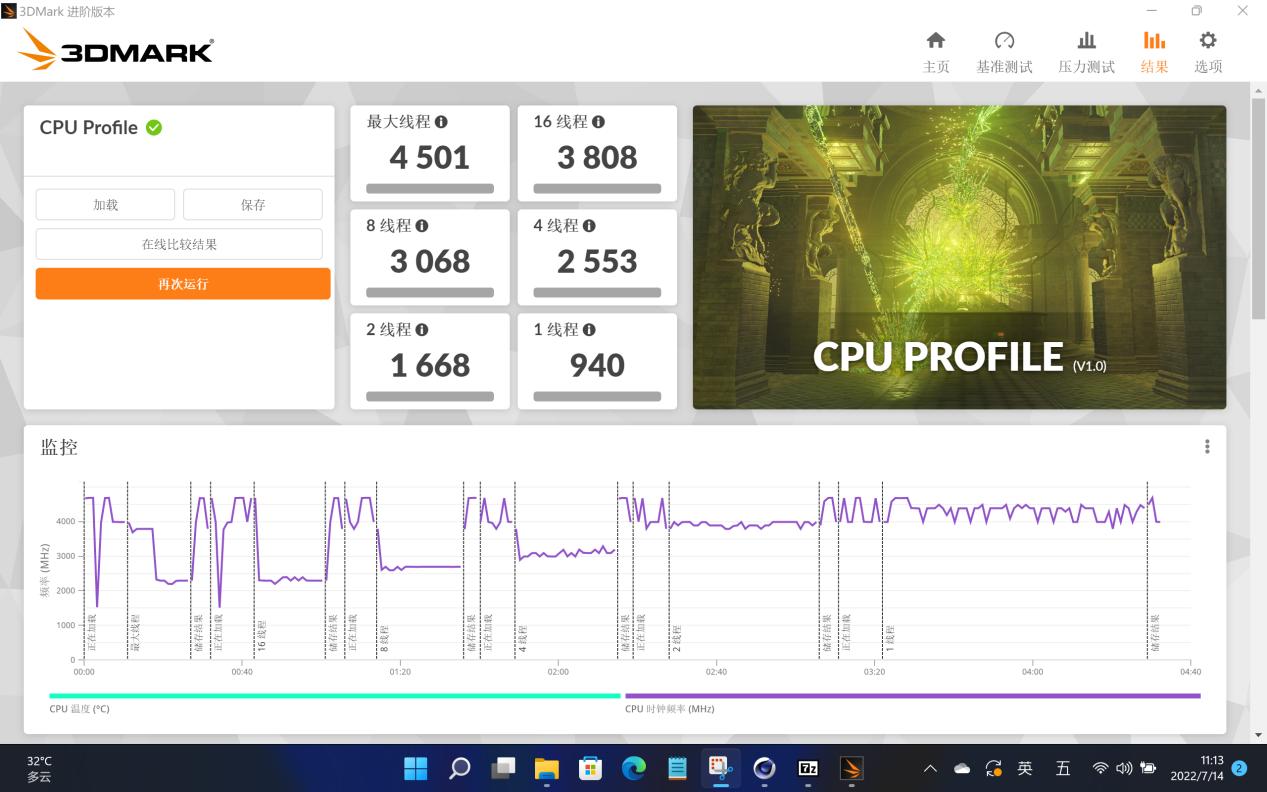Click the vertical scrollbar thumb
The height and width of the screenshot is (792, 1267).
point(1258,209)
